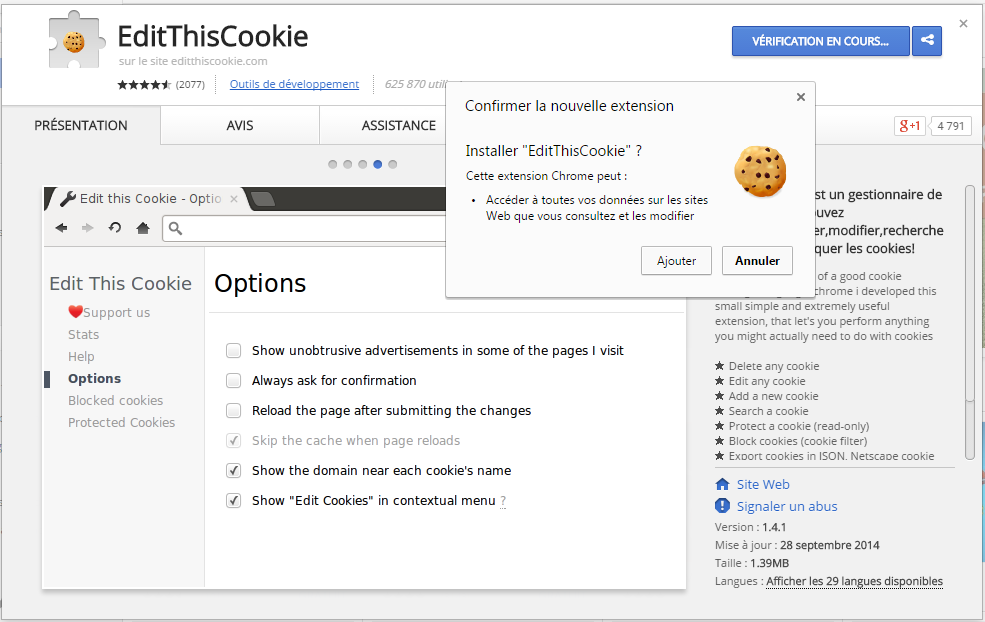Click the home icon in the screenshot's toolbar

point(143,228)
